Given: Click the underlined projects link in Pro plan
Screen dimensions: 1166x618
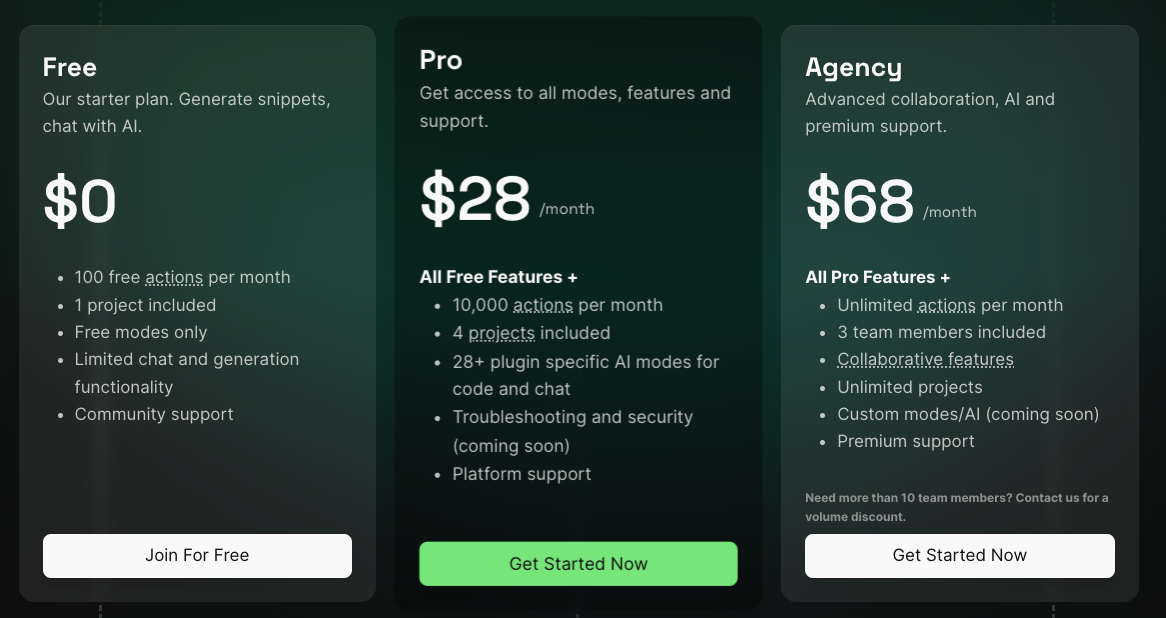Looking at the screenshot, I should click(x=500, y=333).
